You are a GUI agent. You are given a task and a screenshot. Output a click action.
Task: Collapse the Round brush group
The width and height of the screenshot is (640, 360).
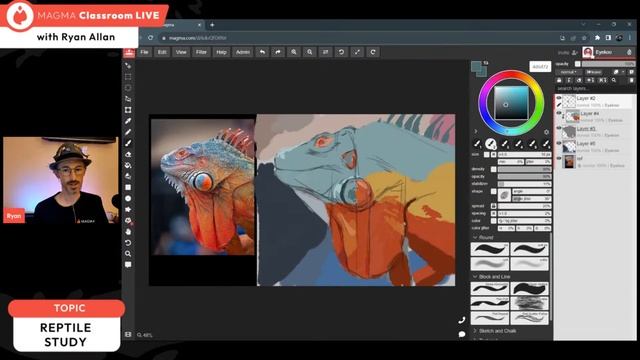tap(475, 238)
